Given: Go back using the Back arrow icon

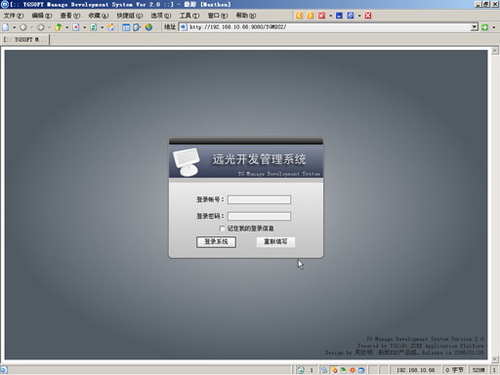Looking at the screenshot, I should 23,27.
